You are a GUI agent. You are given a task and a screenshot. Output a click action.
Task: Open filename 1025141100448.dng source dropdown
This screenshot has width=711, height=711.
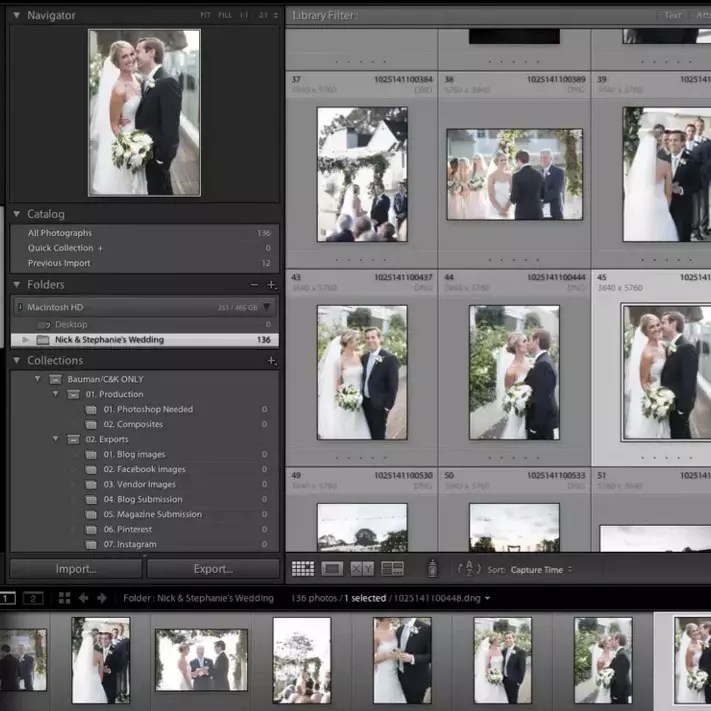[x=487, y=599]
